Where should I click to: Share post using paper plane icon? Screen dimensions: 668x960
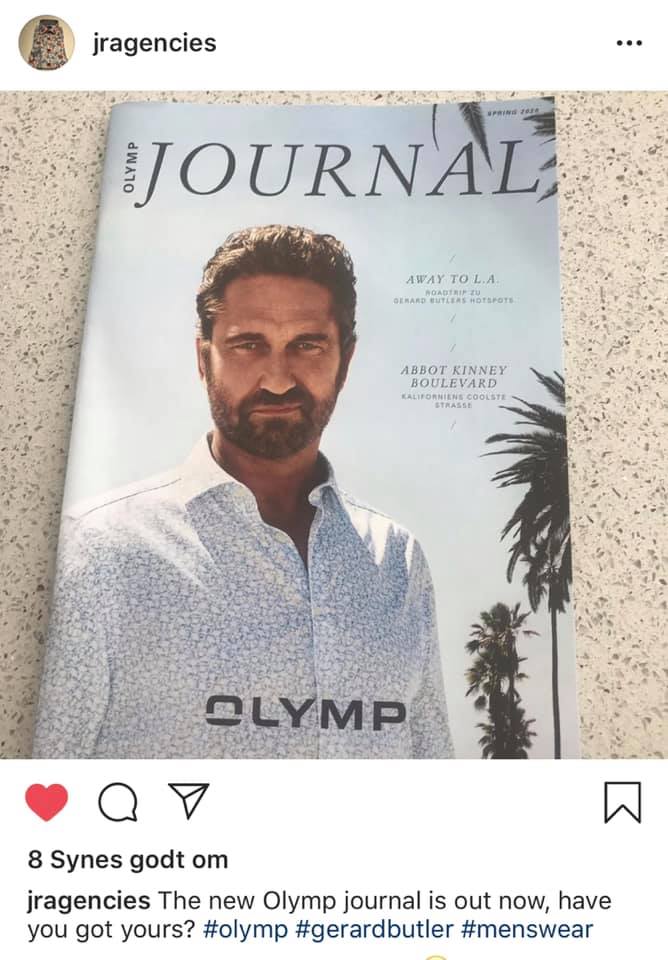tap(187, 801)
